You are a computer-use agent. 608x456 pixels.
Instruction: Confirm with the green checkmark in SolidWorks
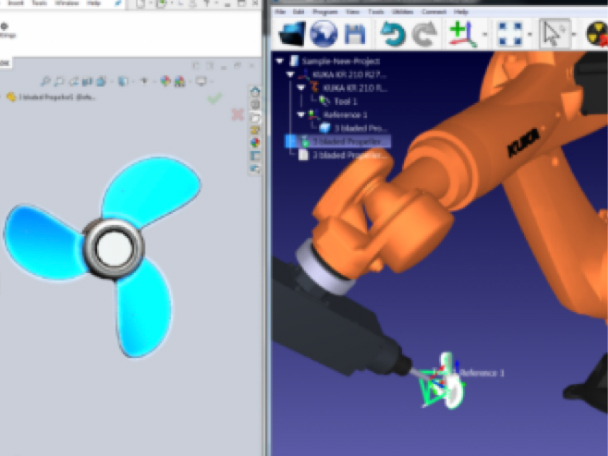213,98
